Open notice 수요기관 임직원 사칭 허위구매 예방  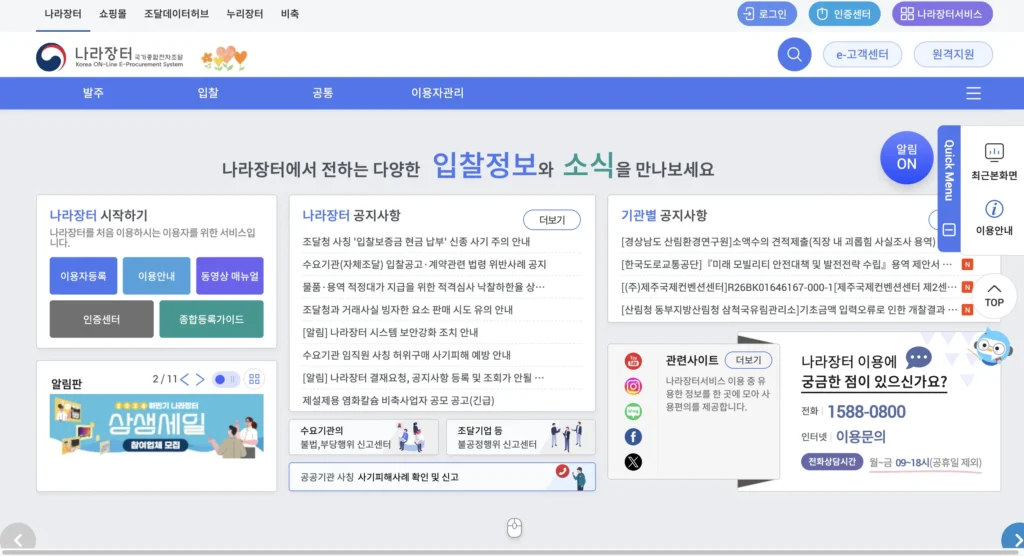click(x=406, y=355)
